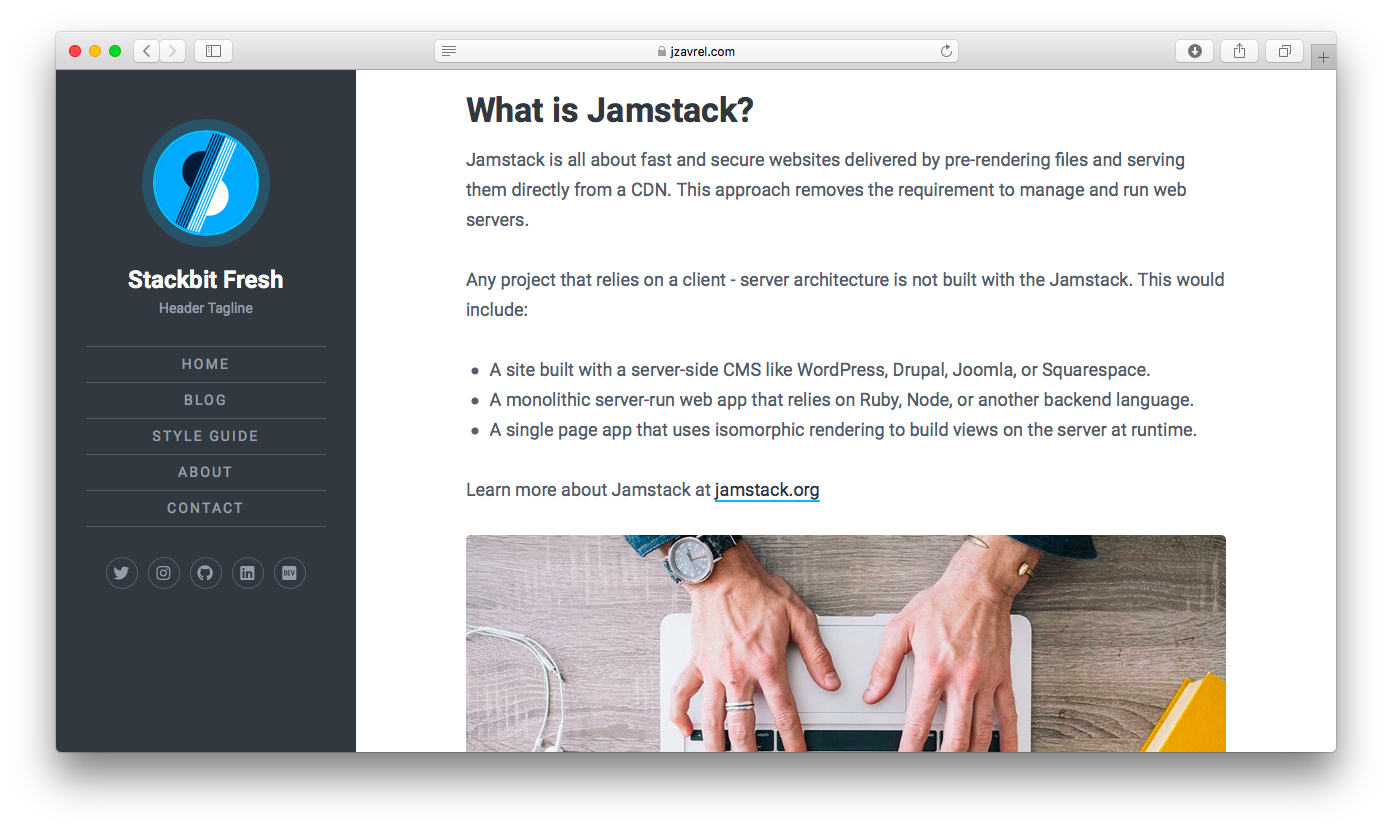The image size is (1392, 832).
Task: Click the padlock icon in address bar
Action: tap(662, 51)
